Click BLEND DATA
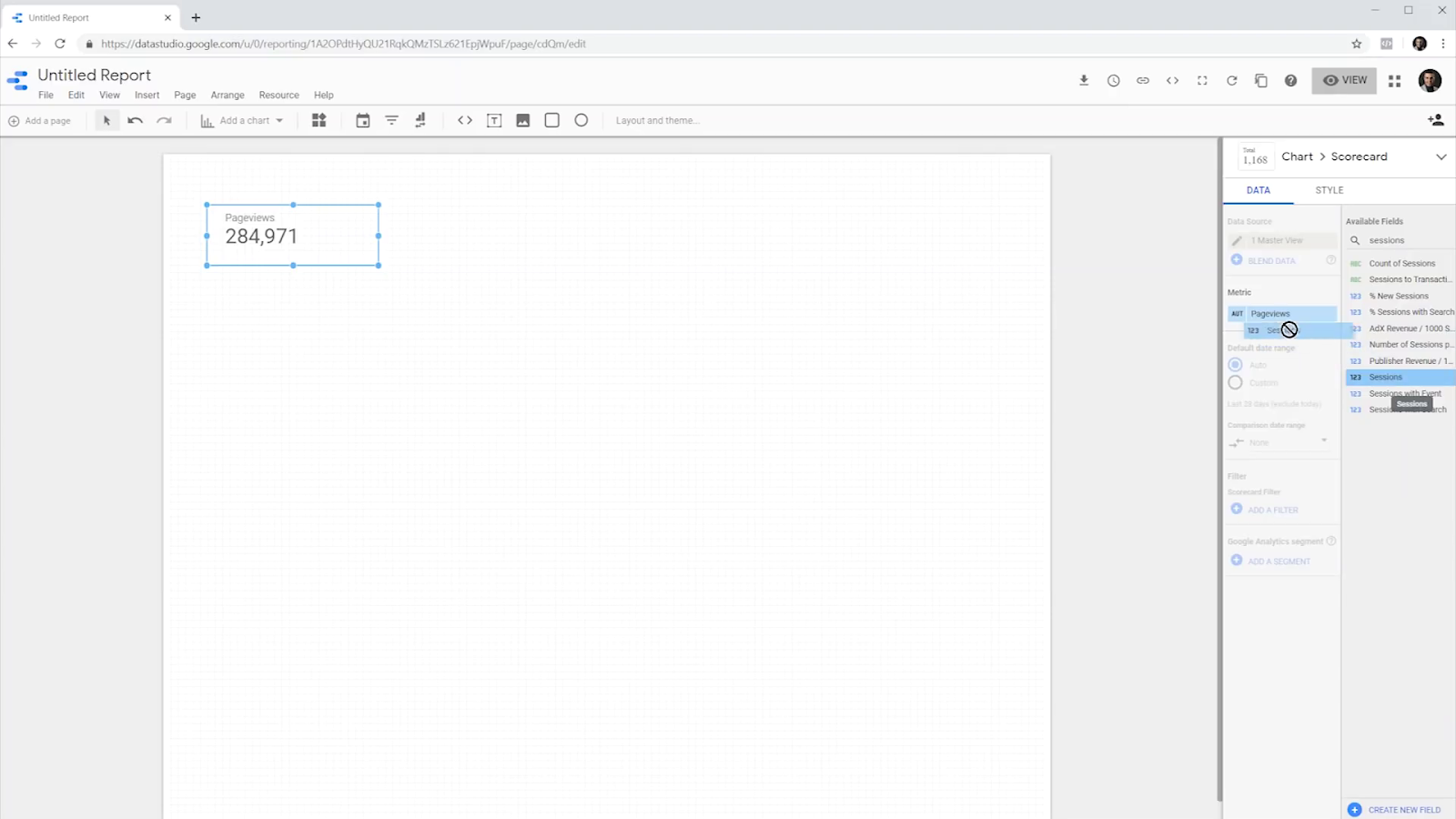The height and width of the screenshot is (819, 1456). (1263, 260)
